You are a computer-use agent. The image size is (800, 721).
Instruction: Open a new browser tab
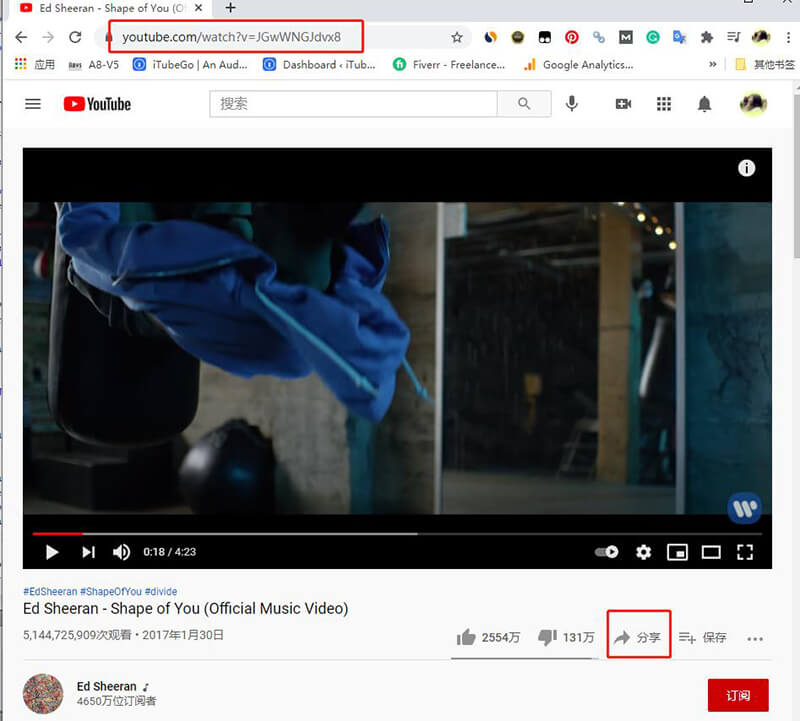[x=230, y=8]
